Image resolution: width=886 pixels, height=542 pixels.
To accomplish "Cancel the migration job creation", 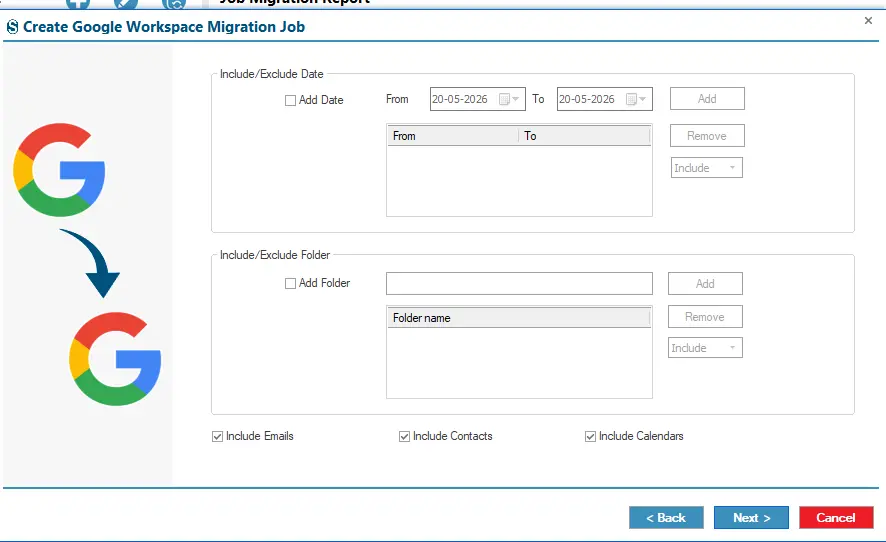I will (836, 518).
